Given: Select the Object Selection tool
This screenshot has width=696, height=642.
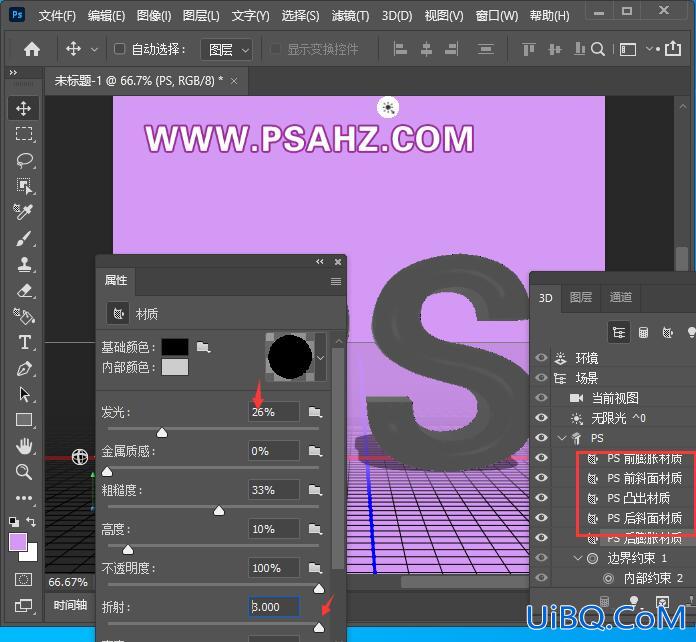Looking at the screenshot, I should [24, 186].
